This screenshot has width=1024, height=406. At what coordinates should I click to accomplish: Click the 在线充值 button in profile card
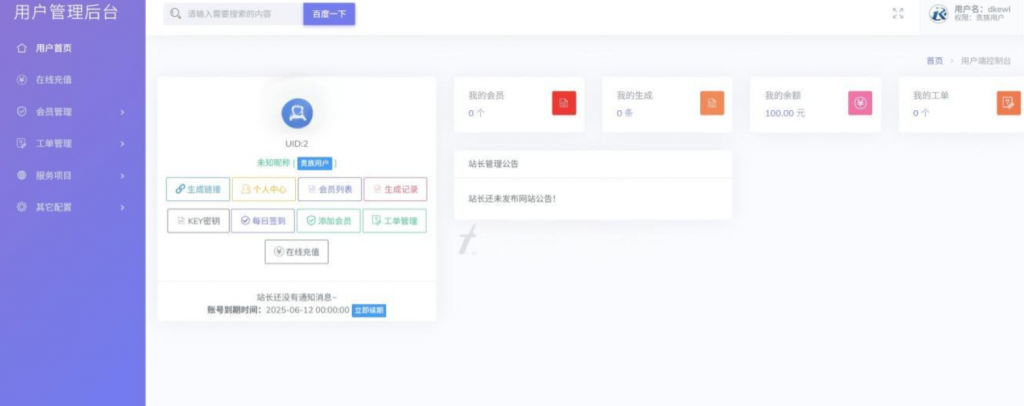pyautogui.click(x=296, y=252)
